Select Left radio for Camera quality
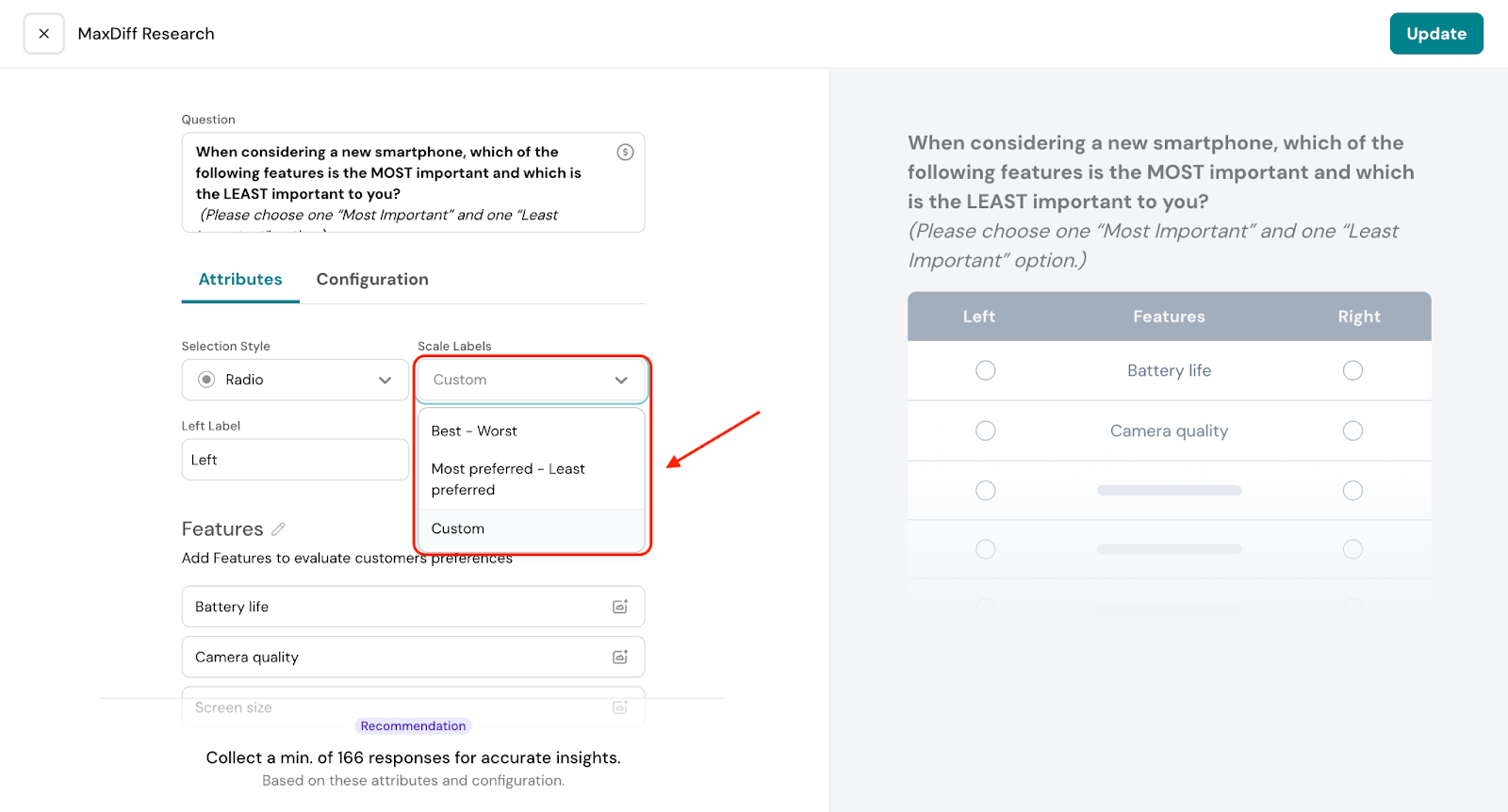Viewport: 1508px width, 812px height. [985, 430]
